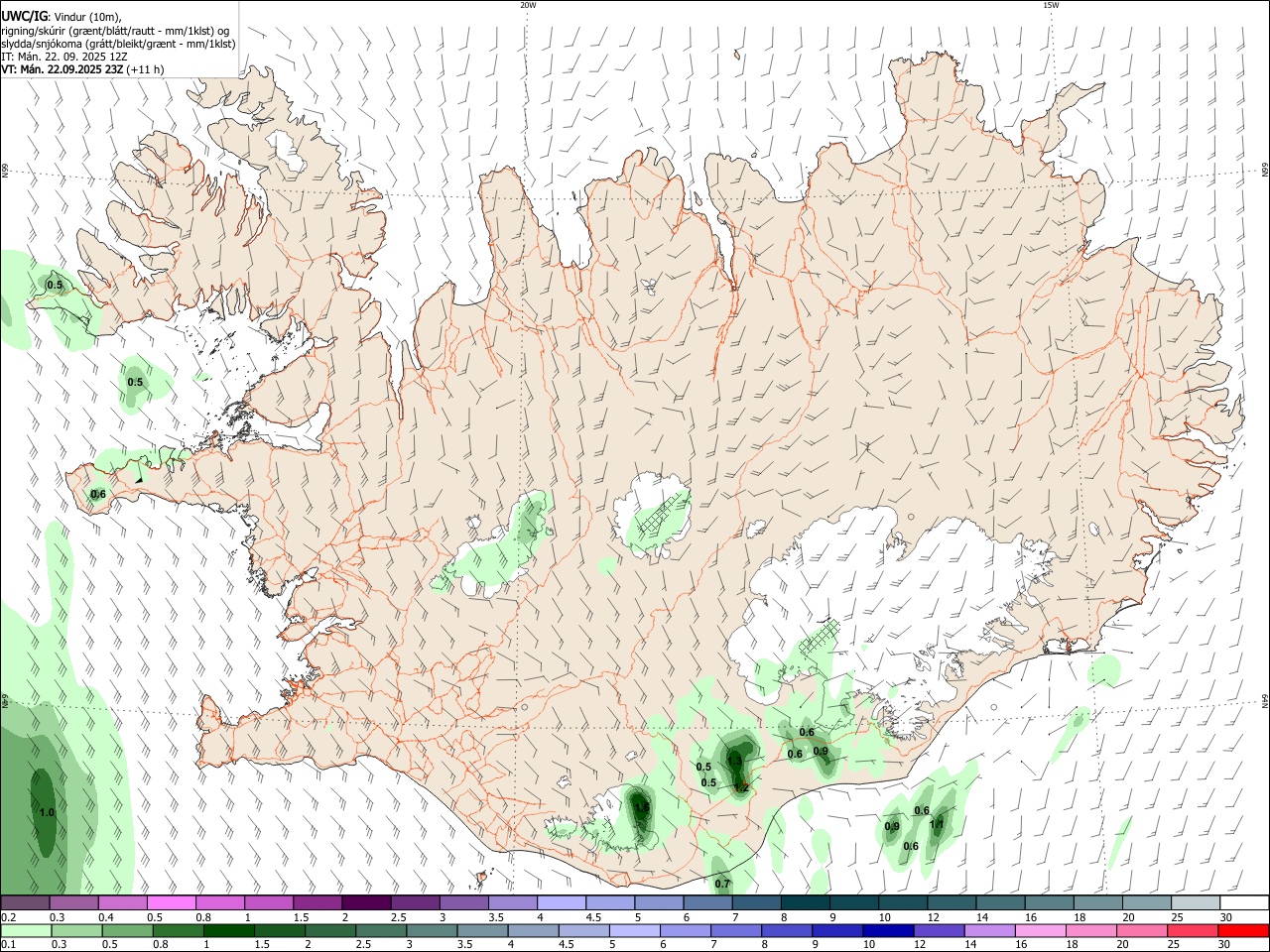Pick light lavender snow-scale swatch starting at 4

click(562, 902)
